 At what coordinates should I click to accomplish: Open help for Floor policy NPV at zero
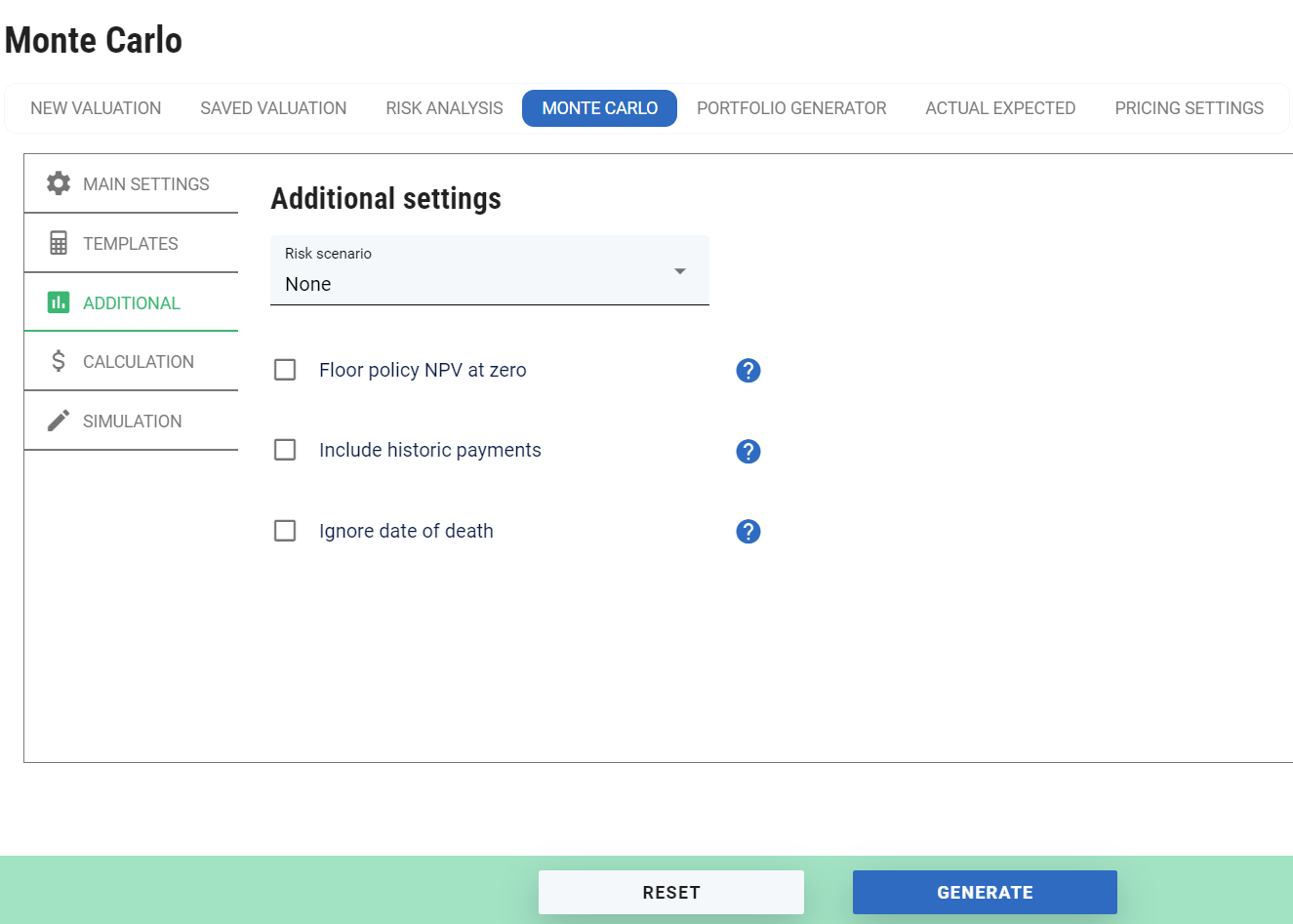click(748, 371)
